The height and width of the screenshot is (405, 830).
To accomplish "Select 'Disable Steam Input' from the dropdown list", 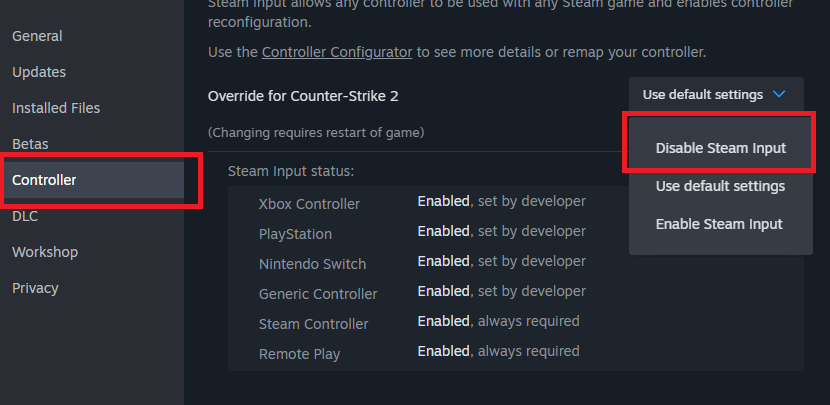I will pos(720,148).
